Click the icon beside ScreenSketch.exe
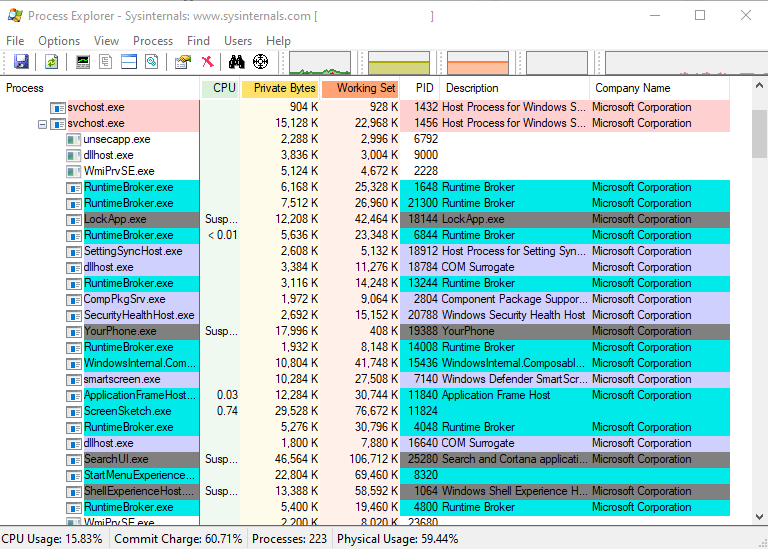The width and height of the screenshot is (768, 549). point(74,411)
